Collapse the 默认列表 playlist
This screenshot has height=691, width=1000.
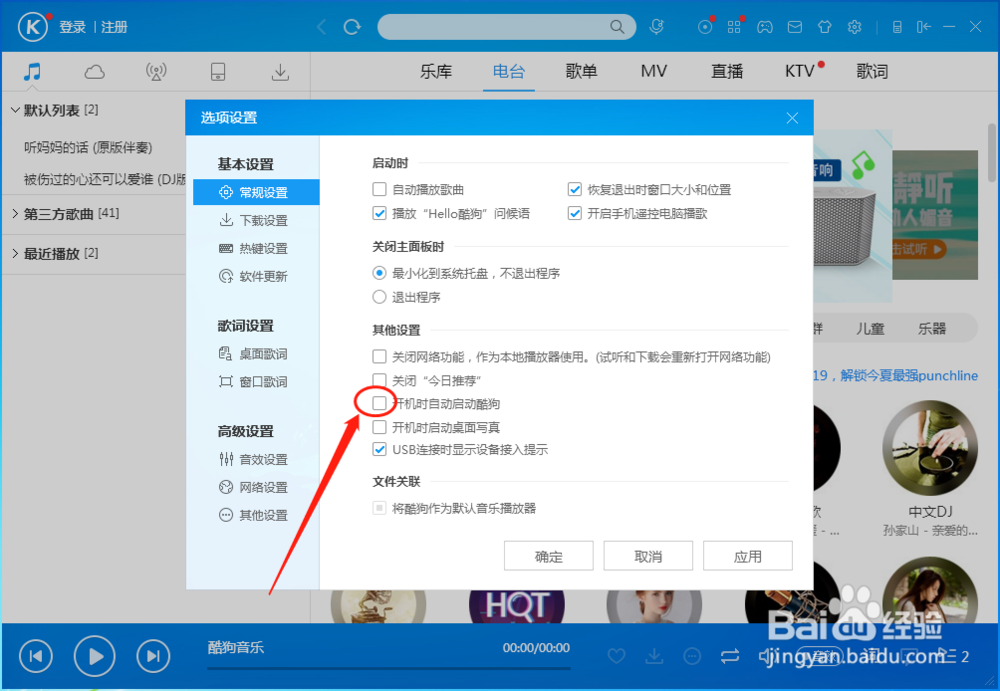point(15,110)
